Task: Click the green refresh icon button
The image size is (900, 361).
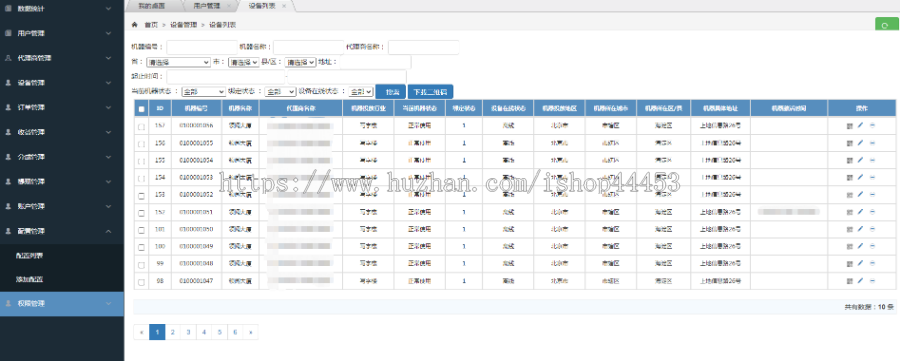Action: pyautogui.click(x=887, y=25)
